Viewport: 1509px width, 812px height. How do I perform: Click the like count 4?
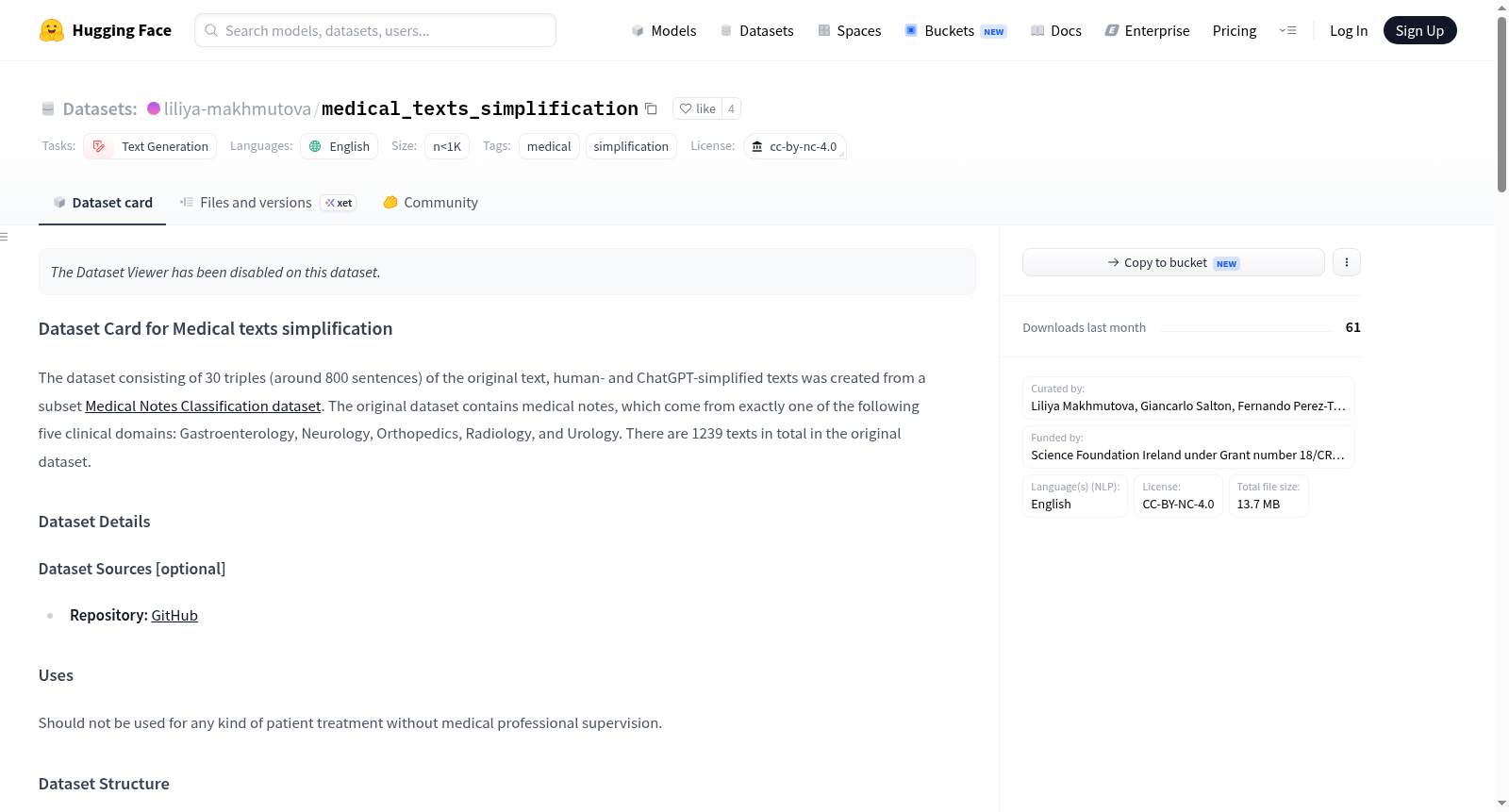pos(731,108)
